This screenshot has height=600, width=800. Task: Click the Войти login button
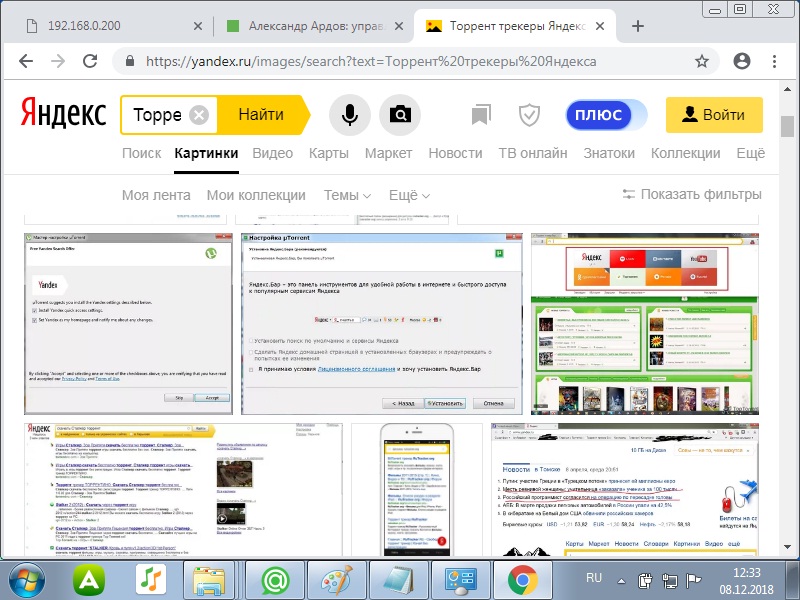[714, 115]
